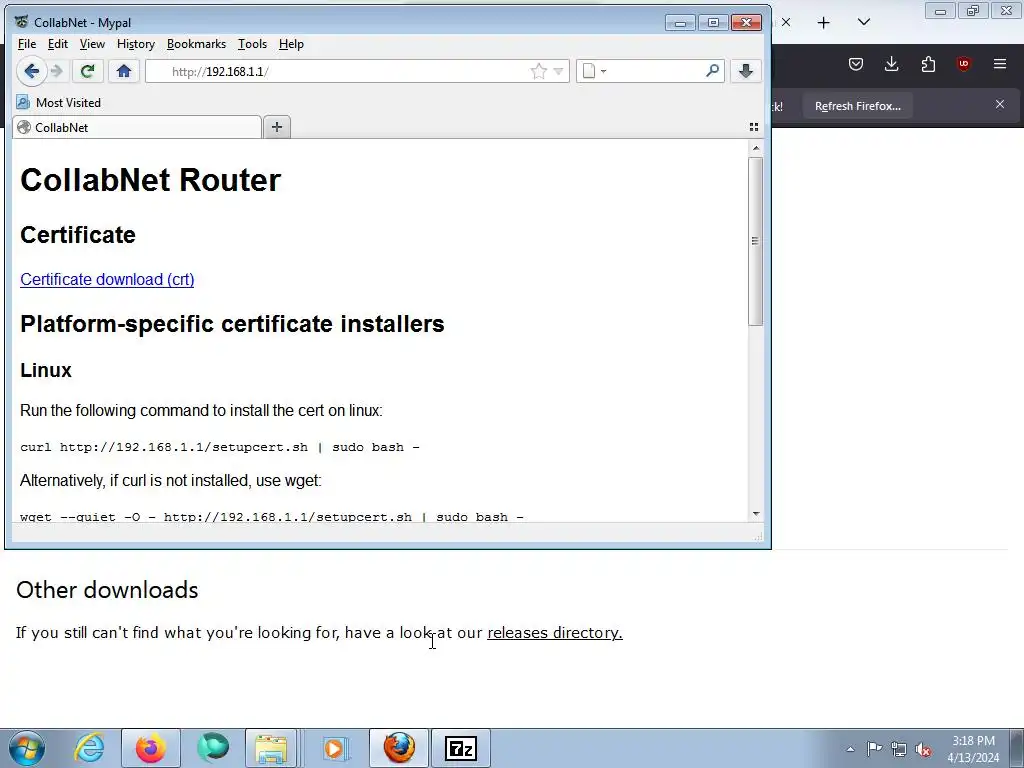Click the Certificate download (crt) link
This screenshot has height=768, width=1024.
107,280
